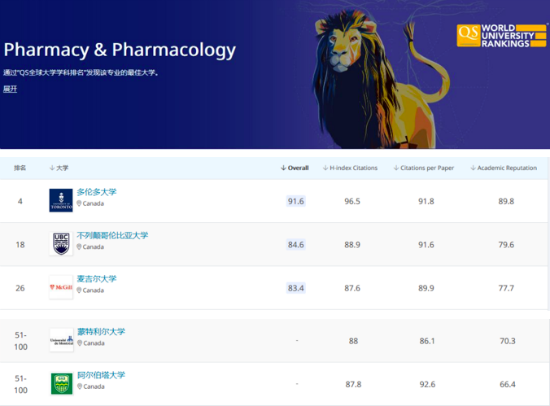The width and height of the screenshot is (550, 406).
Task: Sort by Citations per Paper column
Action: pyautogui.click(x=424, y=168)
